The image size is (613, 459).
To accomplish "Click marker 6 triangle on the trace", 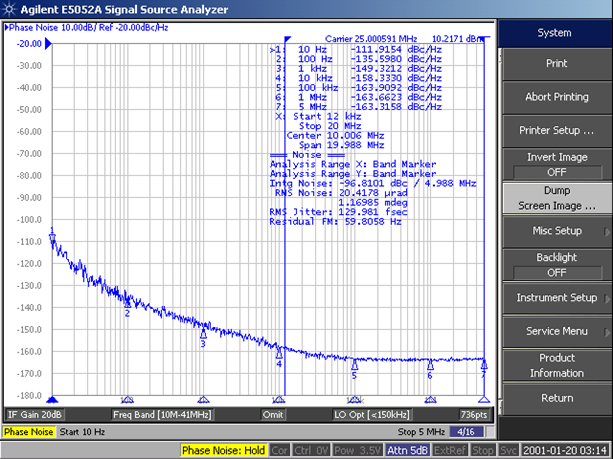I will pos(430,365).
